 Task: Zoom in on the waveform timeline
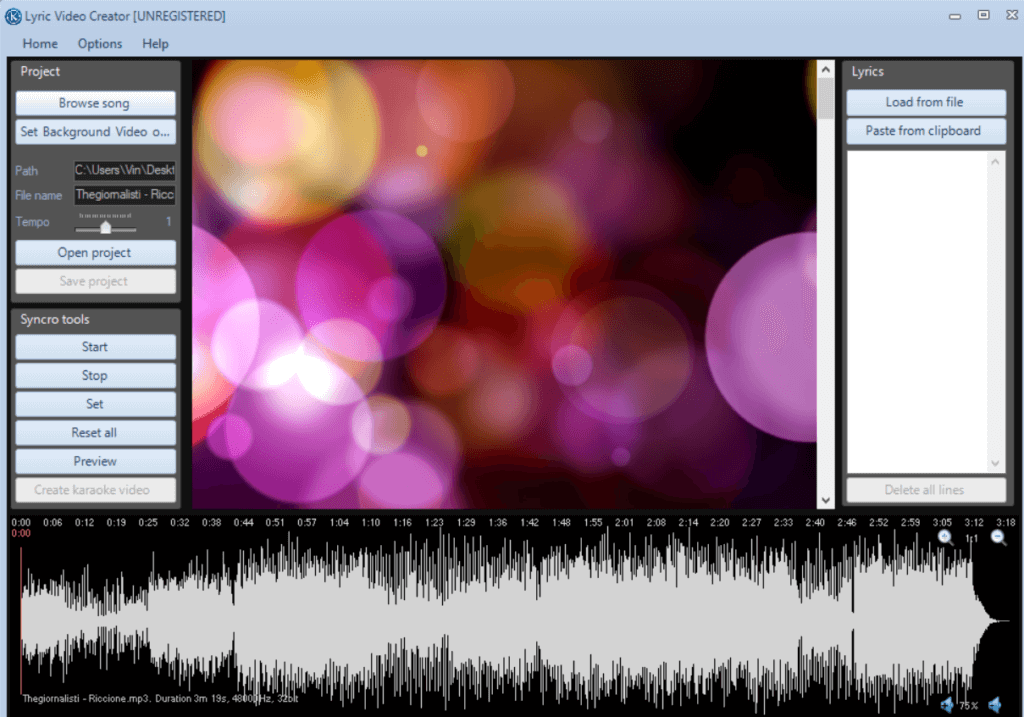(945, 537)
